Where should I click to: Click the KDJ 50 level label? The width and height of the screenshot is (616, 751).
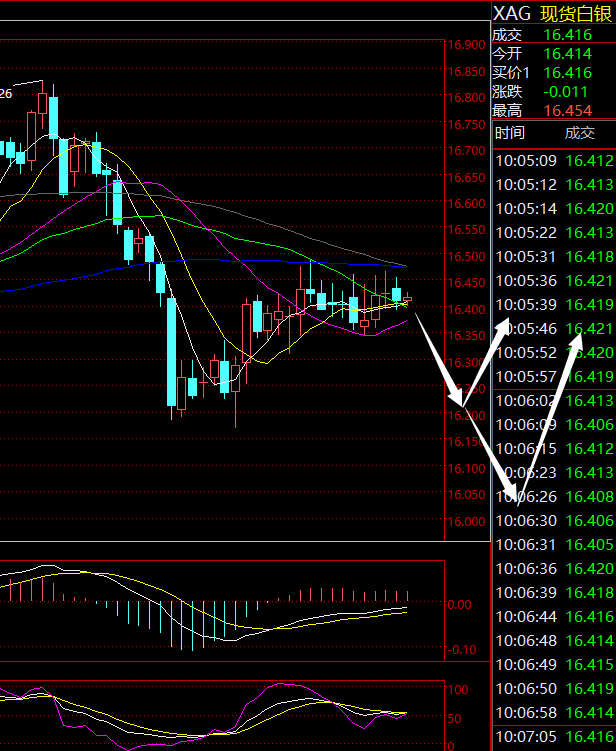[x=456, y=718]
